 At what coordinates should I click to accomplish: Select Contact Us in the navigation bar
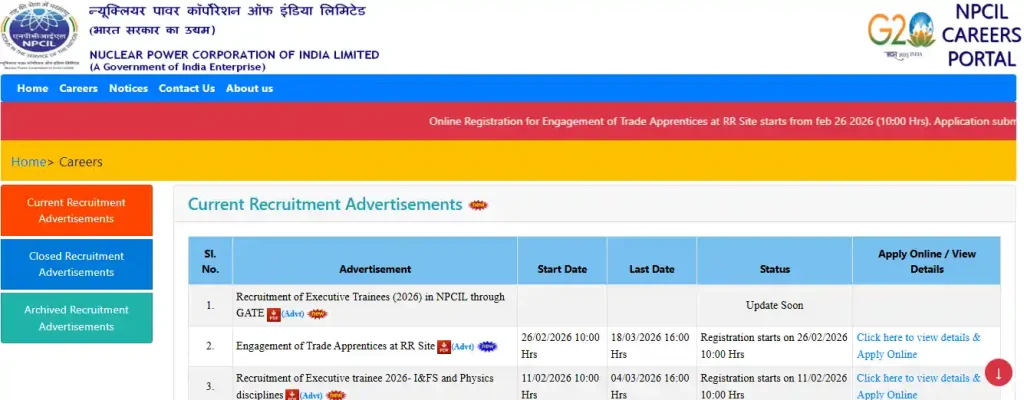(x=186, y=88)
